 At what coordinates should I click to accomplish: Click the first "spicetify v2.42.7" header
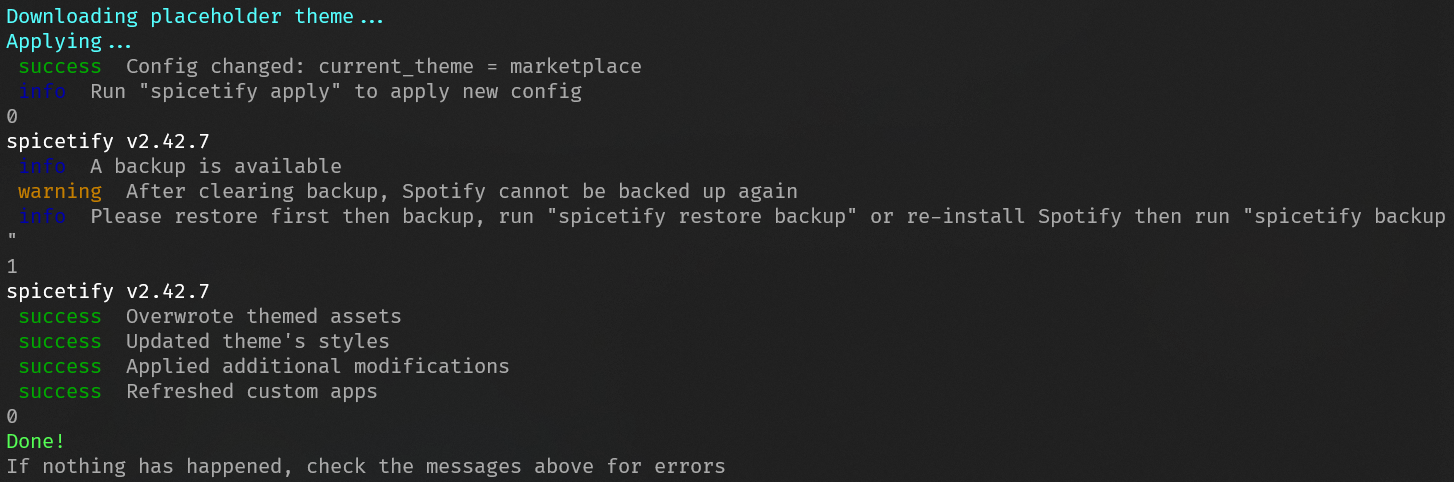[x=108, y=142]
